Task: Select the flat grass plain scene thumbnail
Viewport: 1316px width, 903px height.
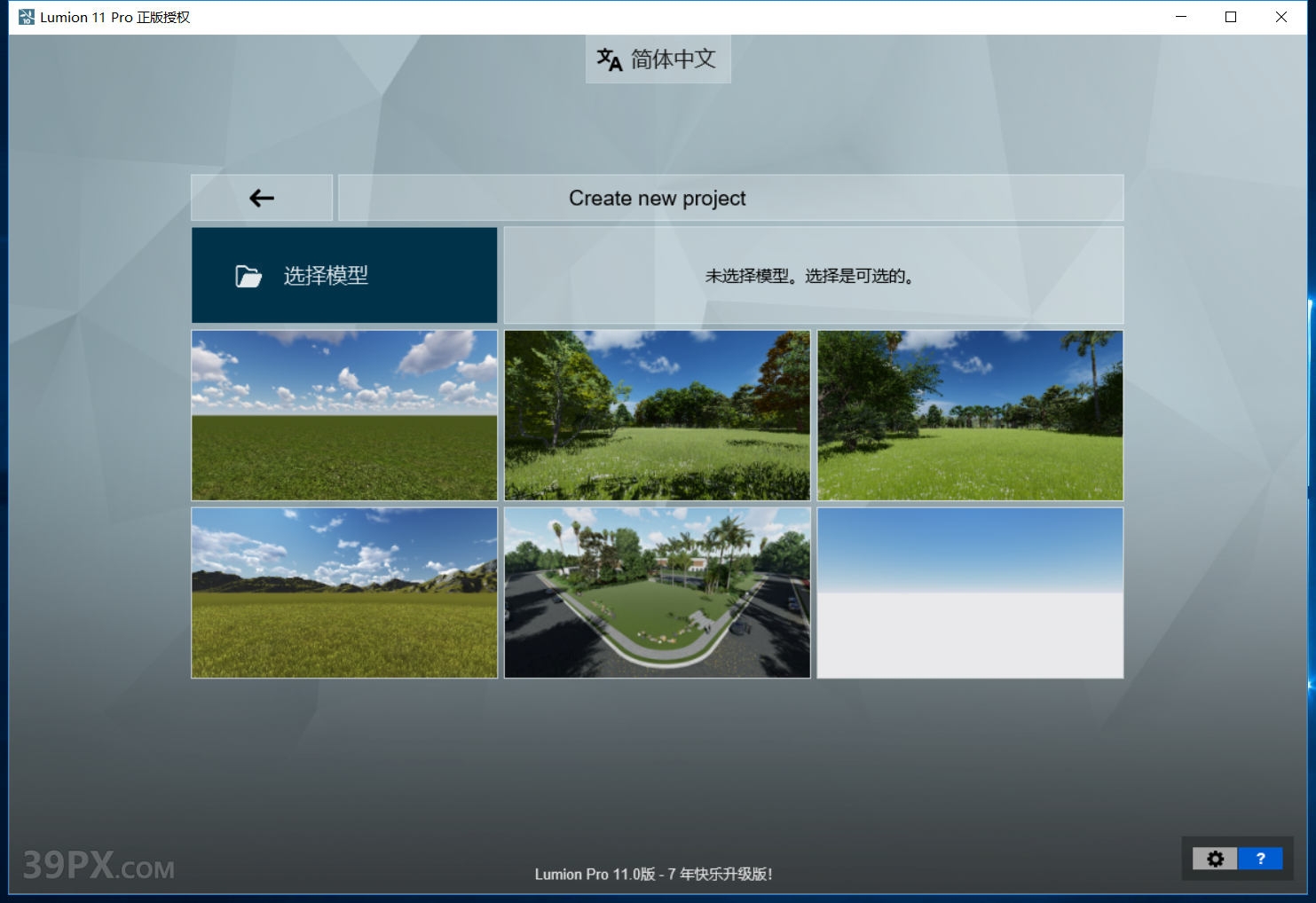Action: 344,415
